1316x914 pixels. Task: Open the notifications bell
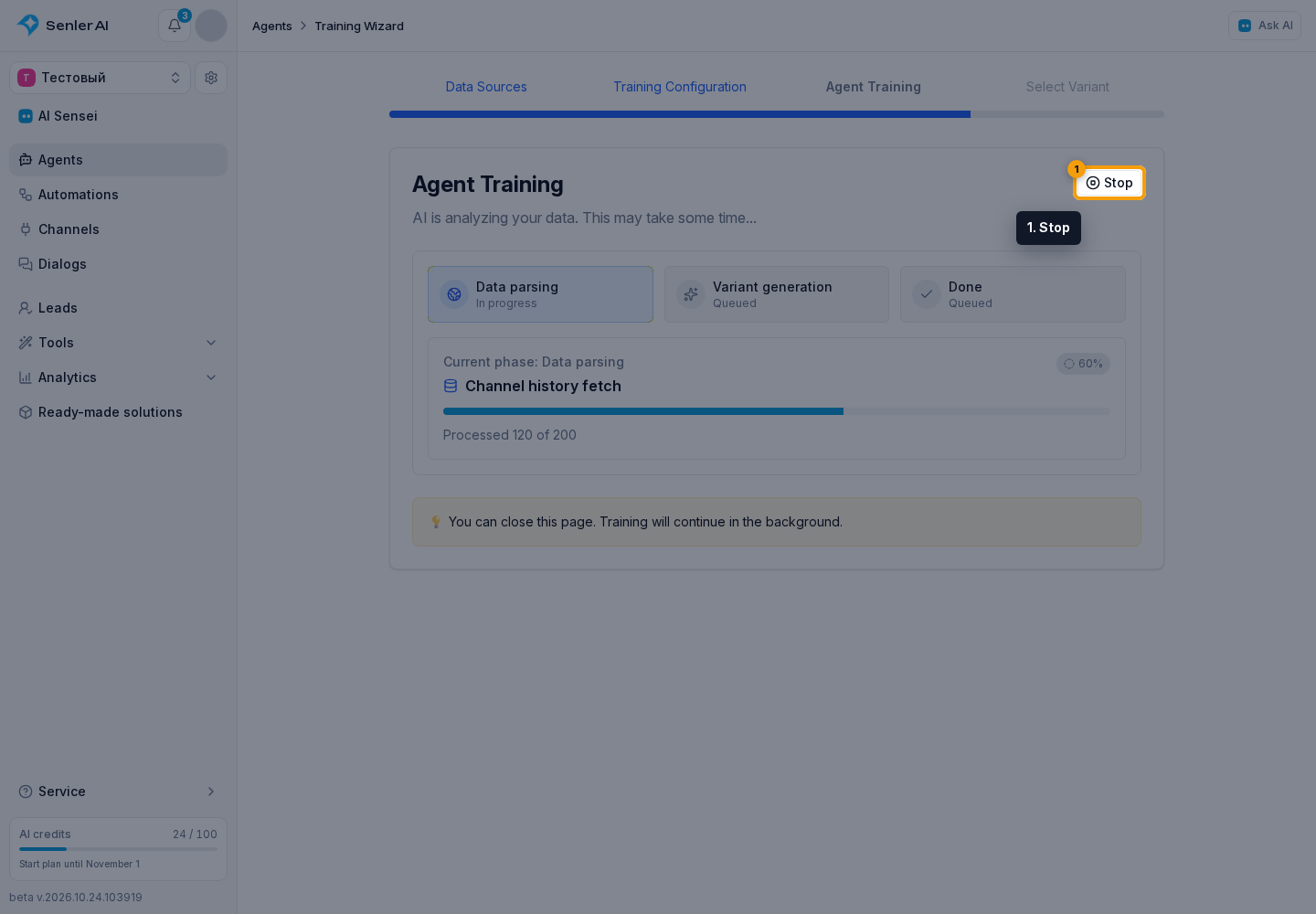pyautogui.click(x=175, y=26)
